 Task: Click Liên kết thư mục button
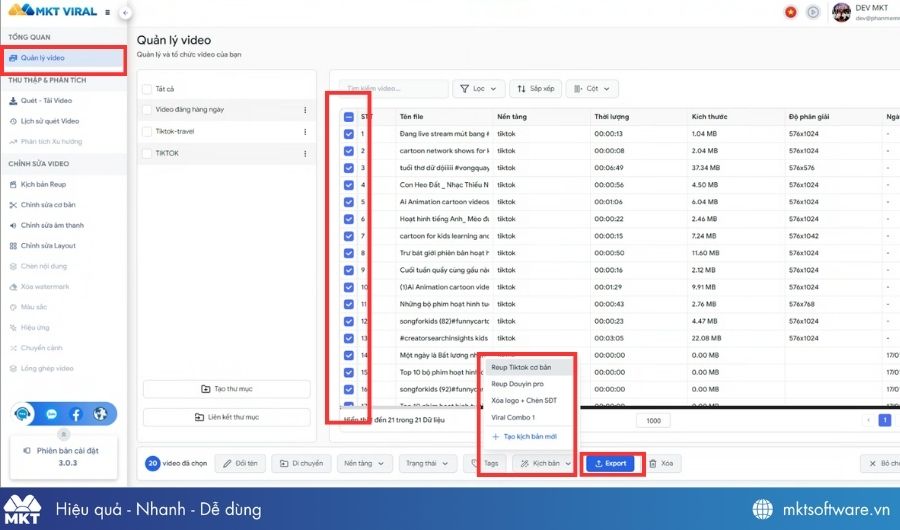click(227, 417)
